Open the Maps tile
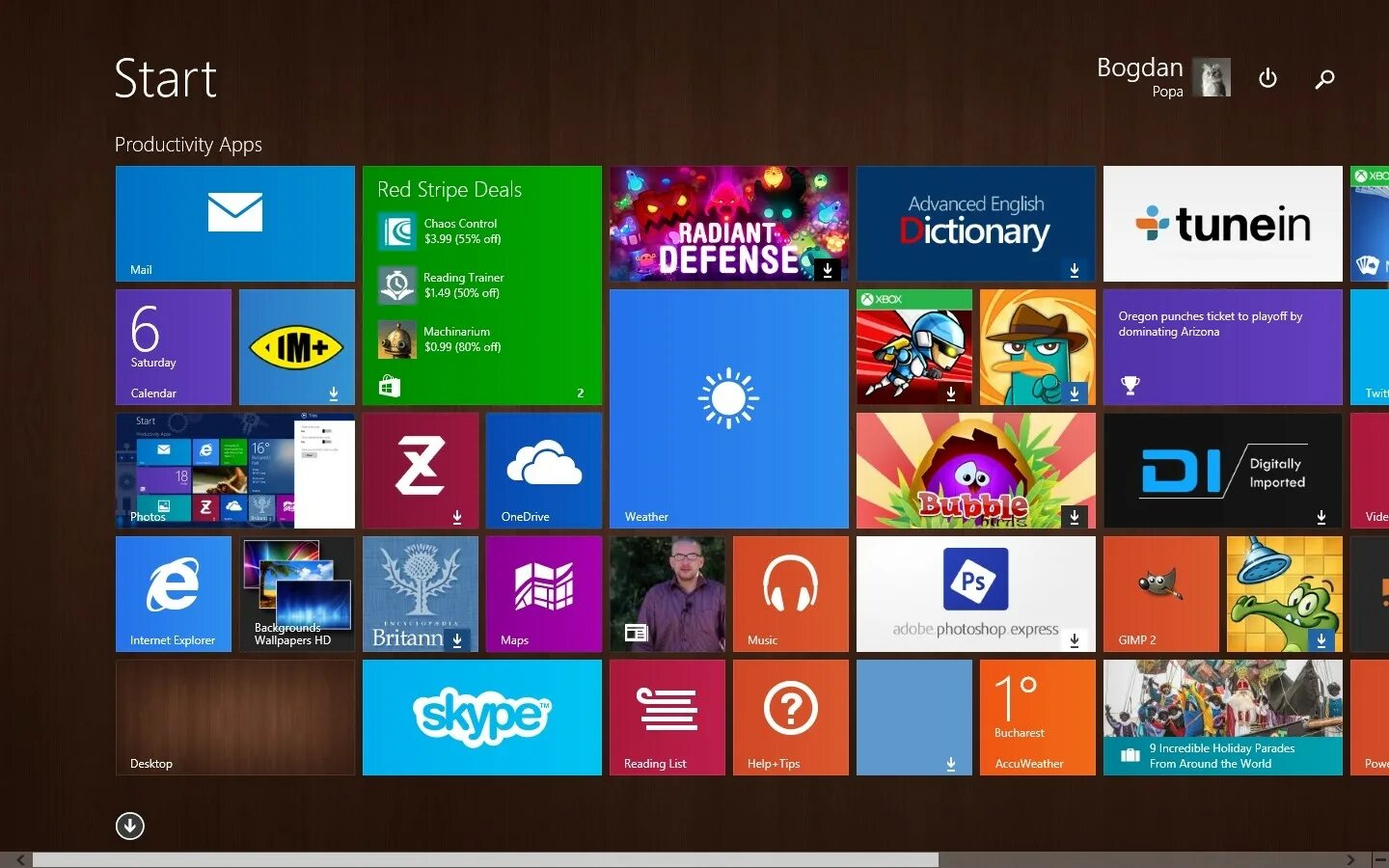The width and height of the screenshot is (1389, 868). click(544, 594)
